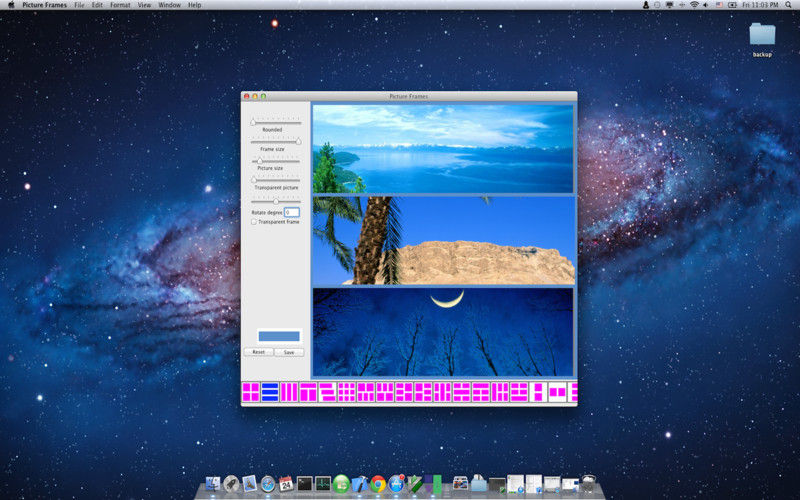Enable the Transparent frame checkbox
This screenshot has height=500, width=800.
tap(254, 222)
